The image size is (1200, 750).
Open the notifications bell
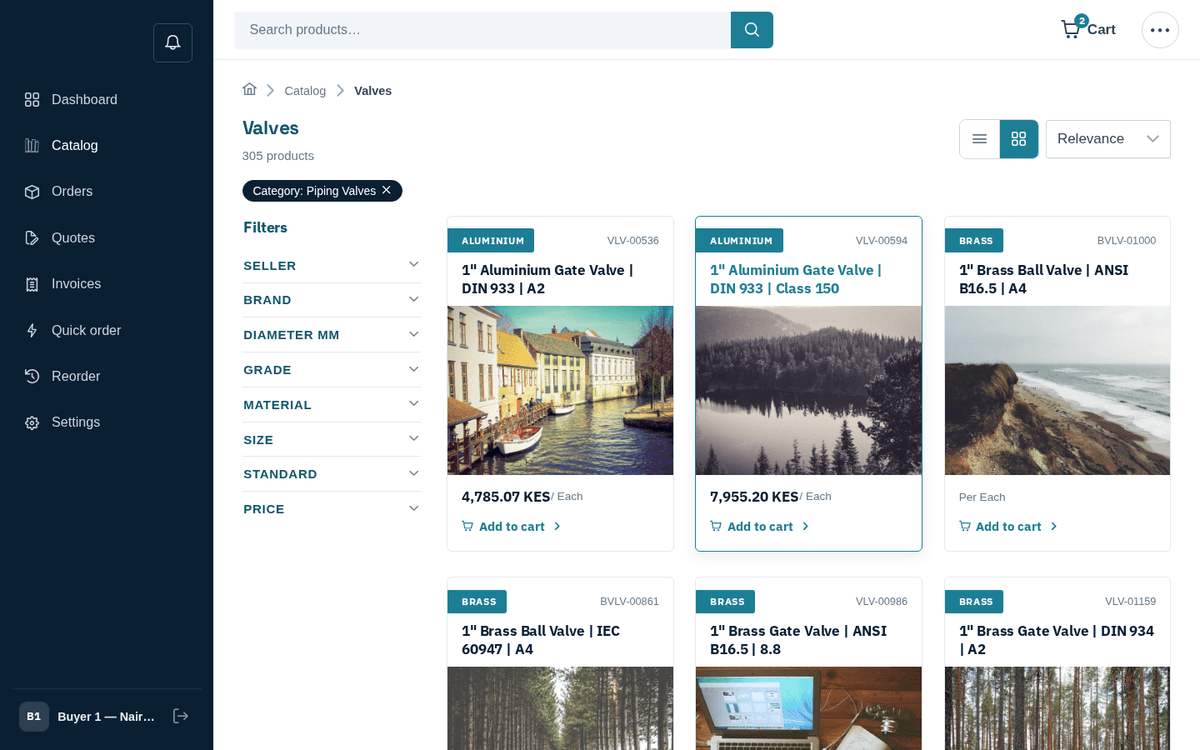point(173,43)
